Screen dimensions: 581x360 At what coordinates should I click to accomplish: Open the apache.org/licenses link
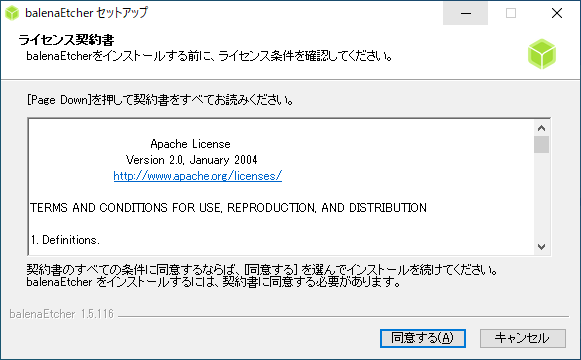(x=197, y=176)
